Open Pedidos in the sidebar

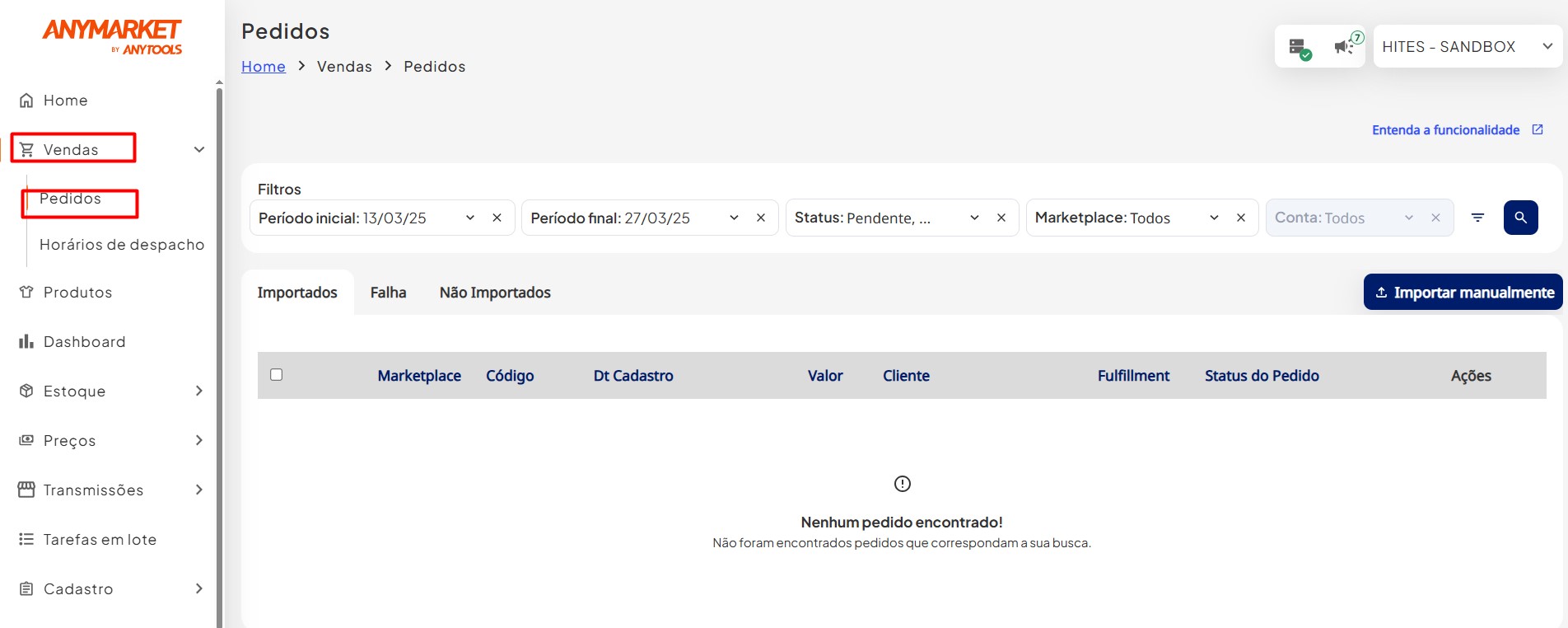tap(70, 199)
